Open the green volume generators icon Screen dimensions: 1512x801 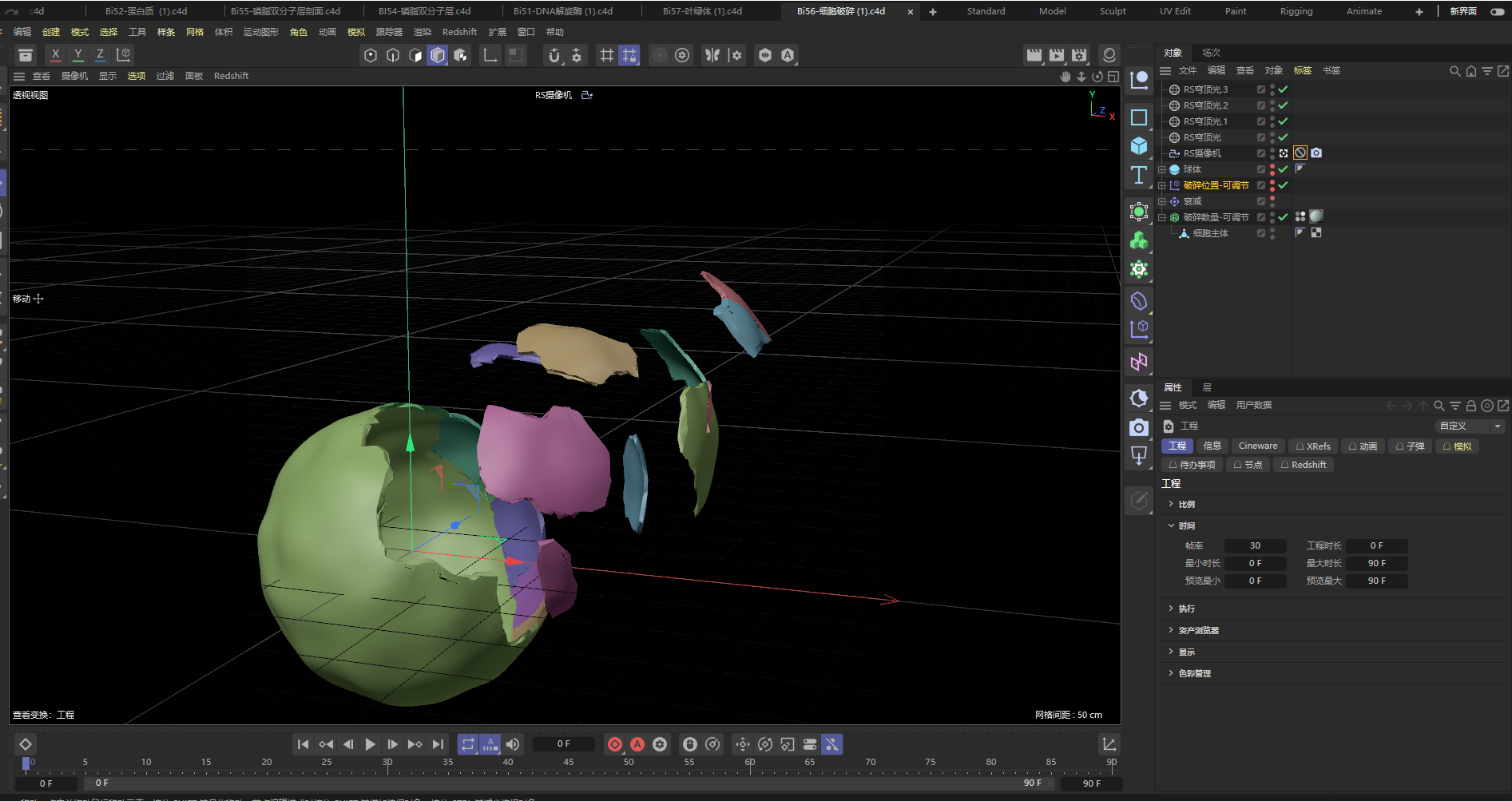(1139, 240)
